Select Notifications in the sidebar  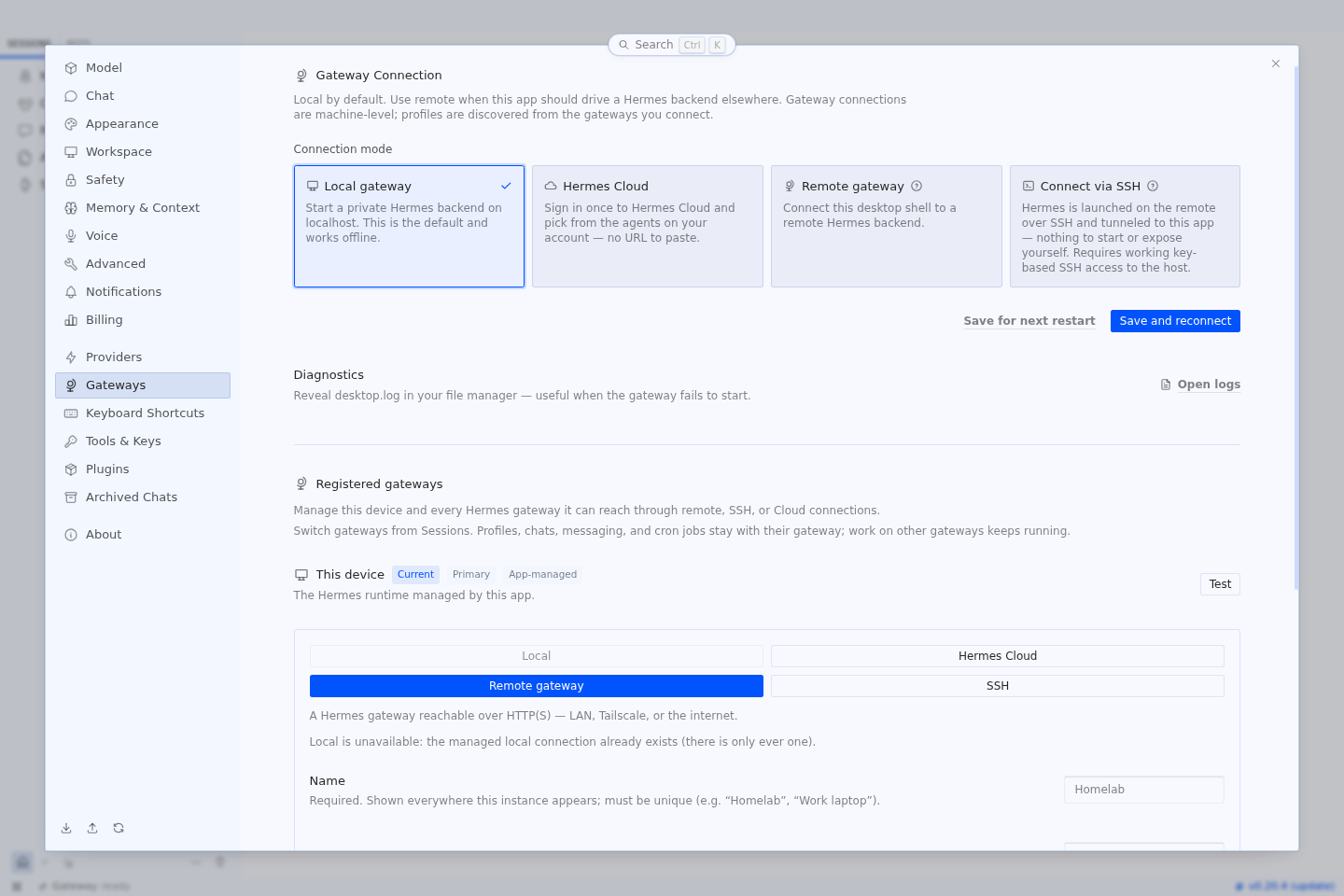[x=142, y=292]
